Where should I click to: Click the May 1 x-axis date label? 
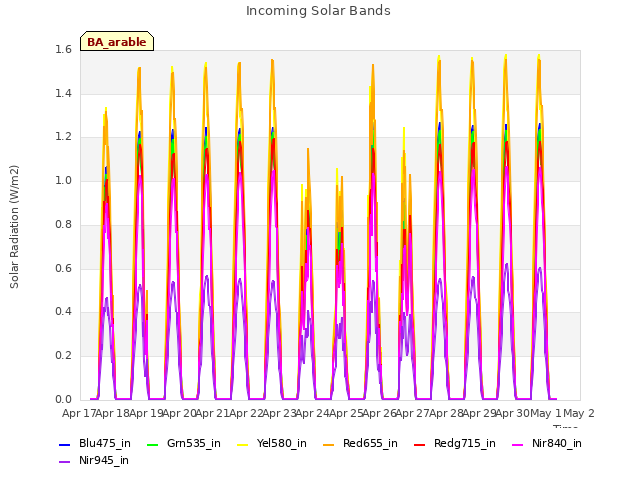[546, 414]
